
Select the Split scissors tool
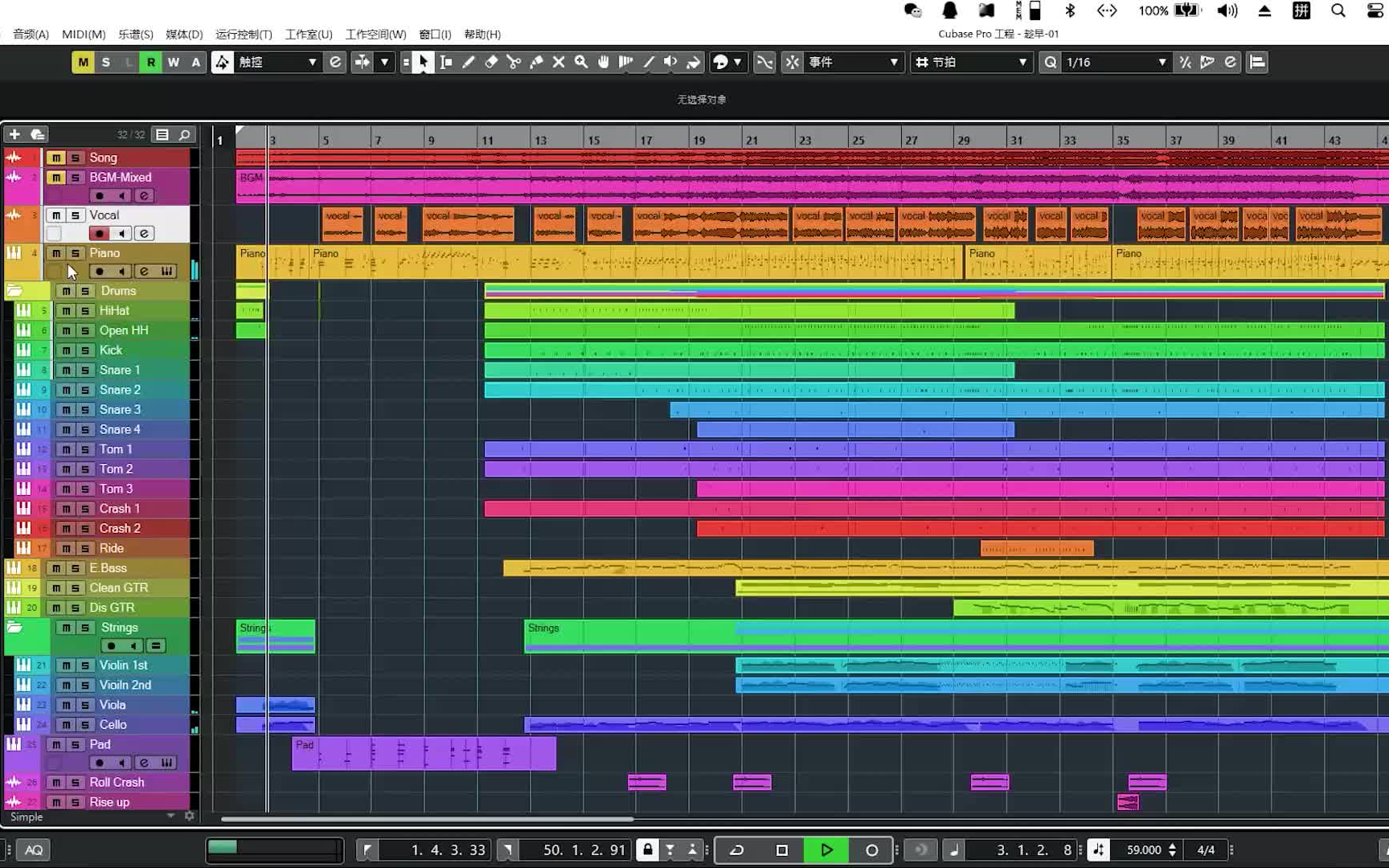pos(514,62)
